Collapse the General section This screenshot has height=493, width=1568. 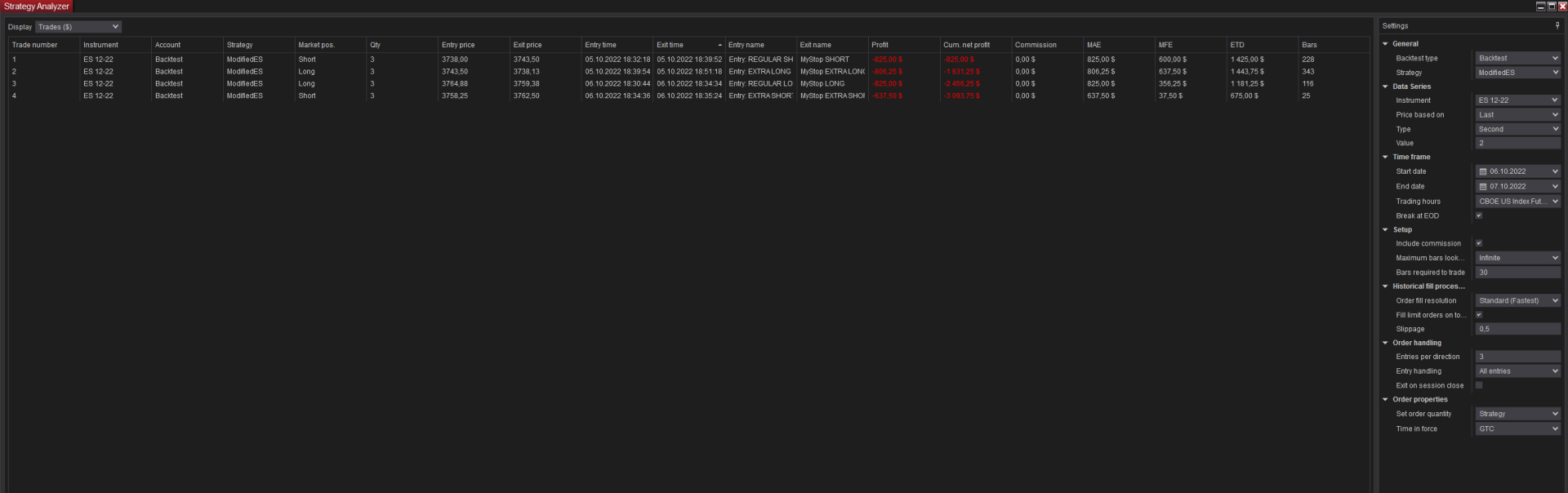click(1385, 44)
